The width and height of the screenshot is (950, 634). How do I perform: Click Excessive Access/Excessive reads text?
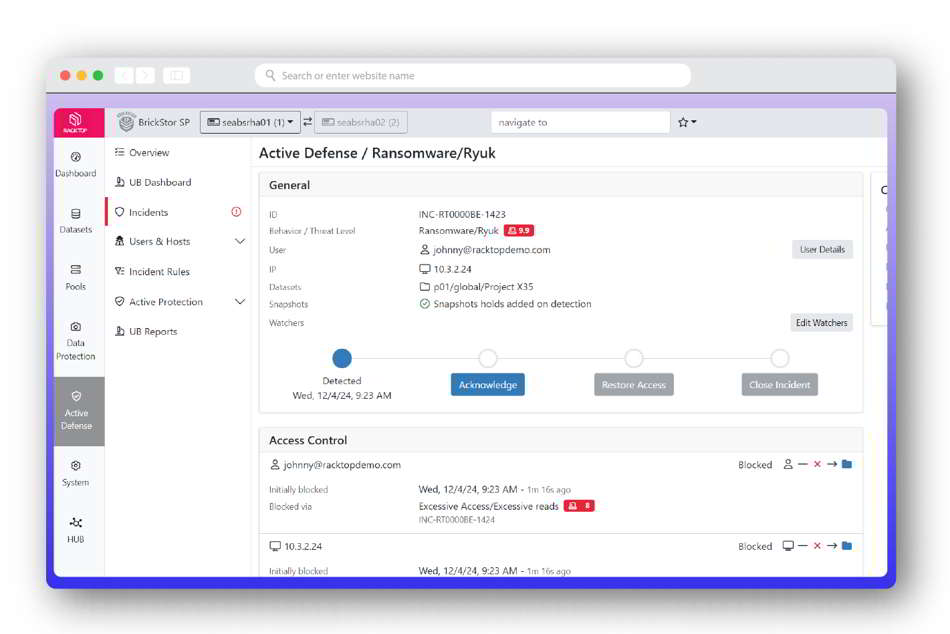(x=488, y=507)
